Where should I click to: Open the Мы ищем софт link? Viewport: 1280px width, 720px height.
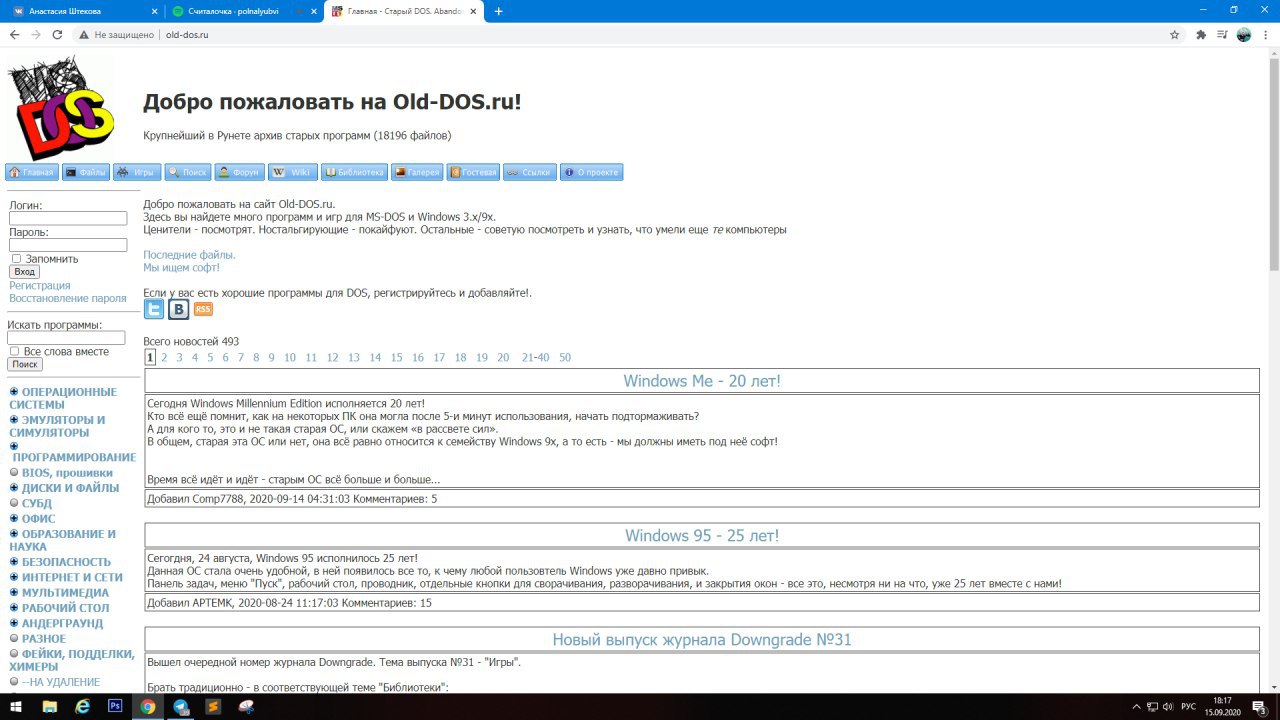[181, 268]
